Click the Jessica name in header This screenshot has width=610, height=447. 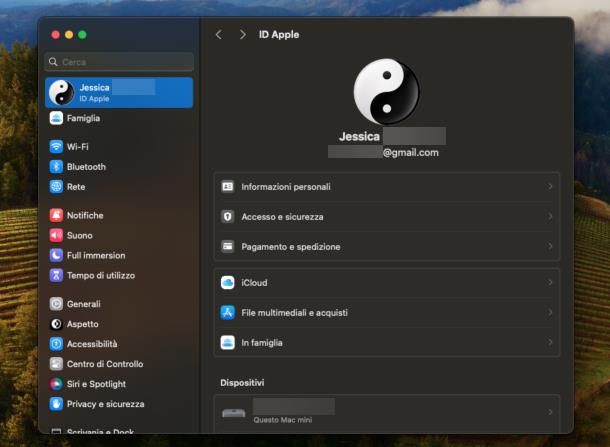pyautogui.click(x=359, y=137)
